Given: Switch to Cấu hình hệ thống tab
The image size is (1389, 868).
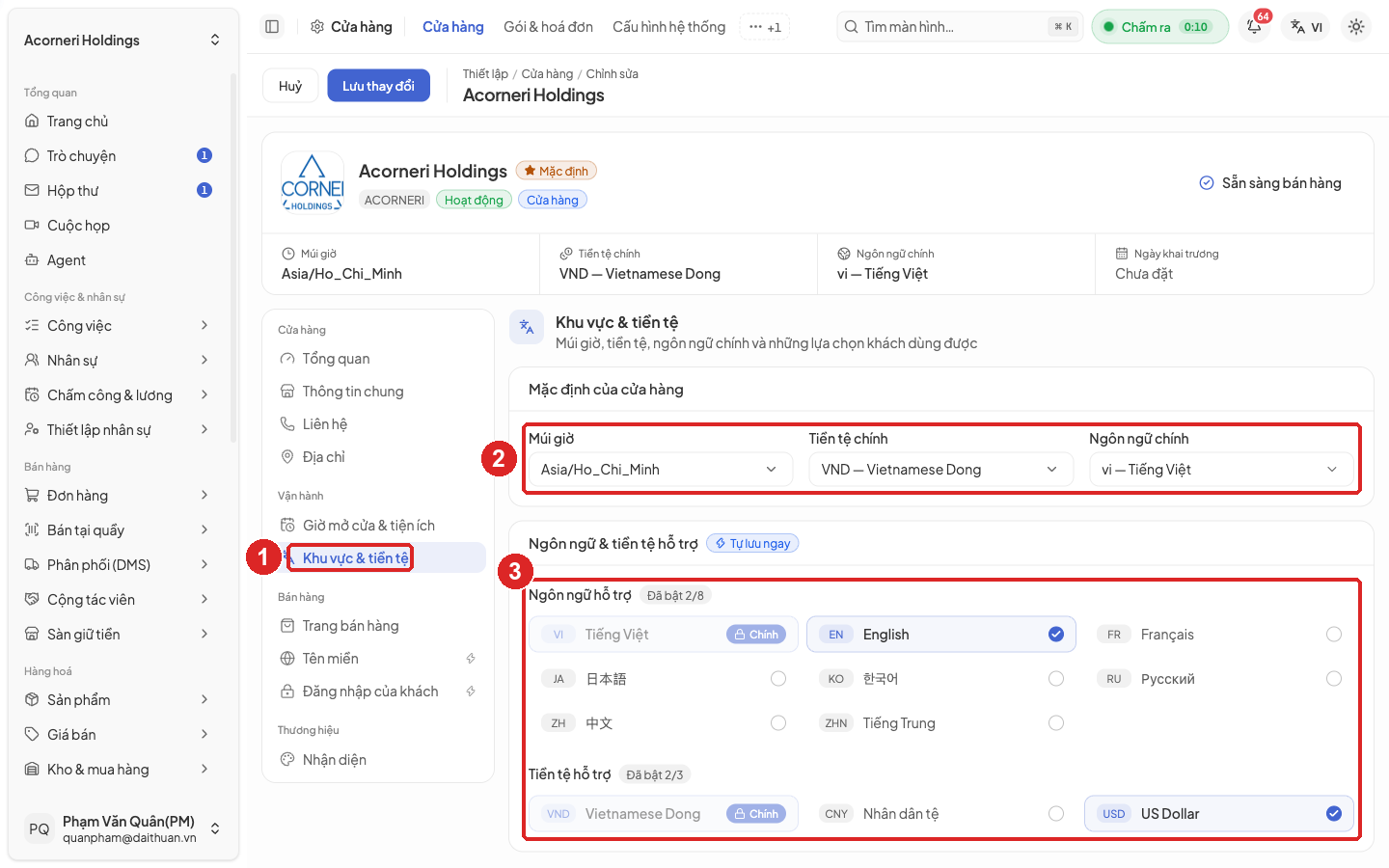Looking at the screenshot, I should (668, 27).
